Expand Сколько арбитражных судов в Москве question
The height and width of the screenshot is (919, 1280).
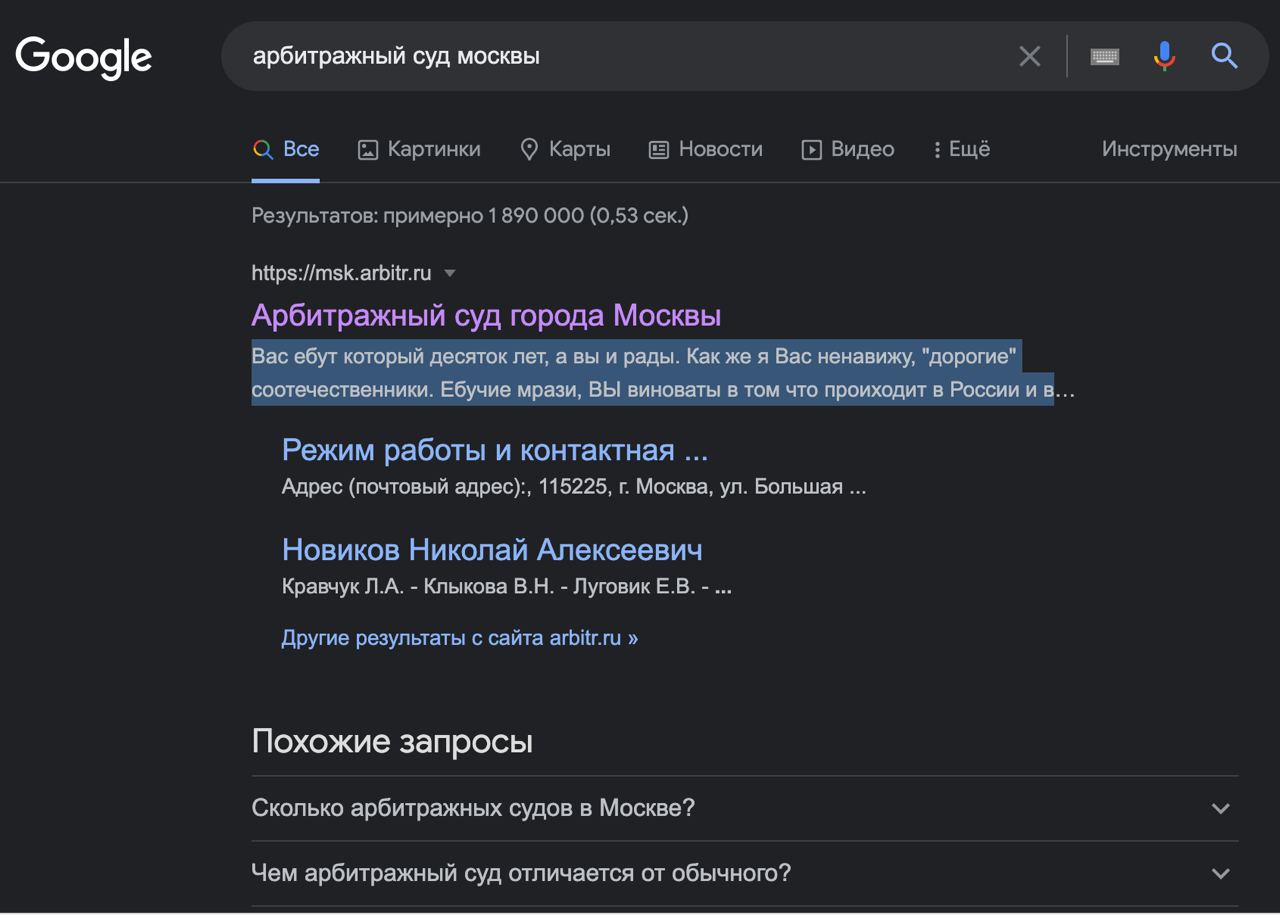click(745, 808)
